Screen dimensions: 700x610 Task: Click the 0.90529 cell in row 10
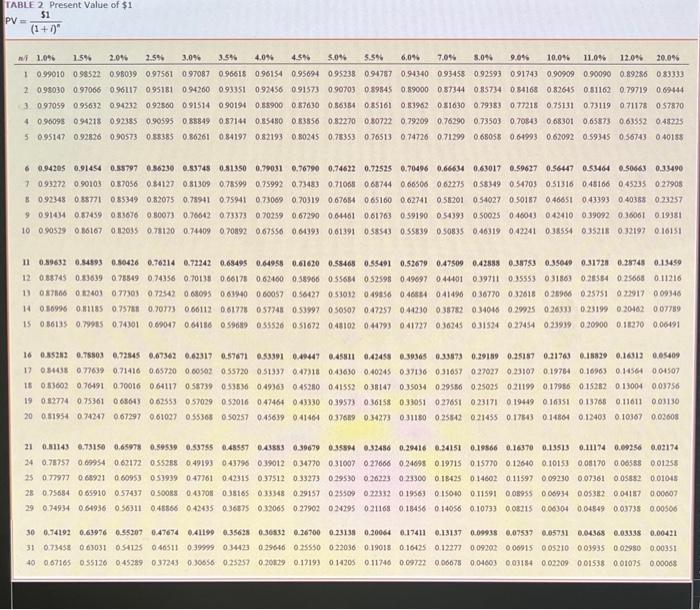50,231
